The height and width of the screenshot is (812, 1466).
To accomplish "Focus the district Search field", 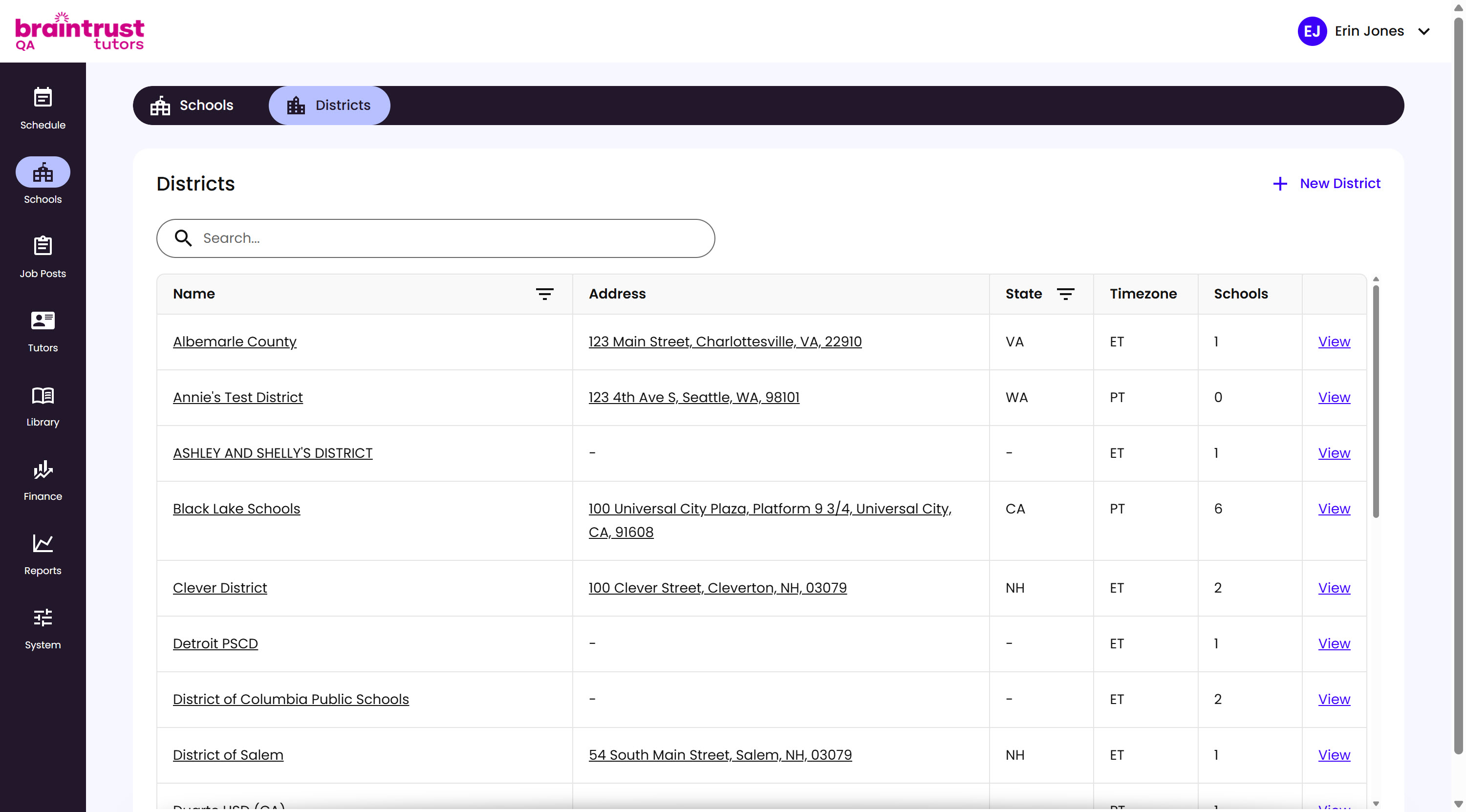I will tap(435, 238).
